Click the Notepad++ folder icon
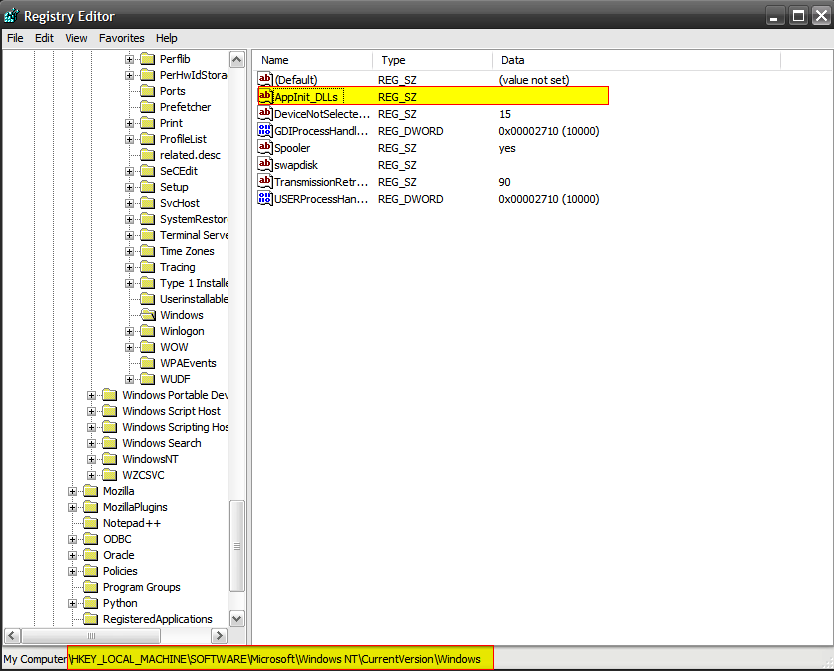 (91, 523)
